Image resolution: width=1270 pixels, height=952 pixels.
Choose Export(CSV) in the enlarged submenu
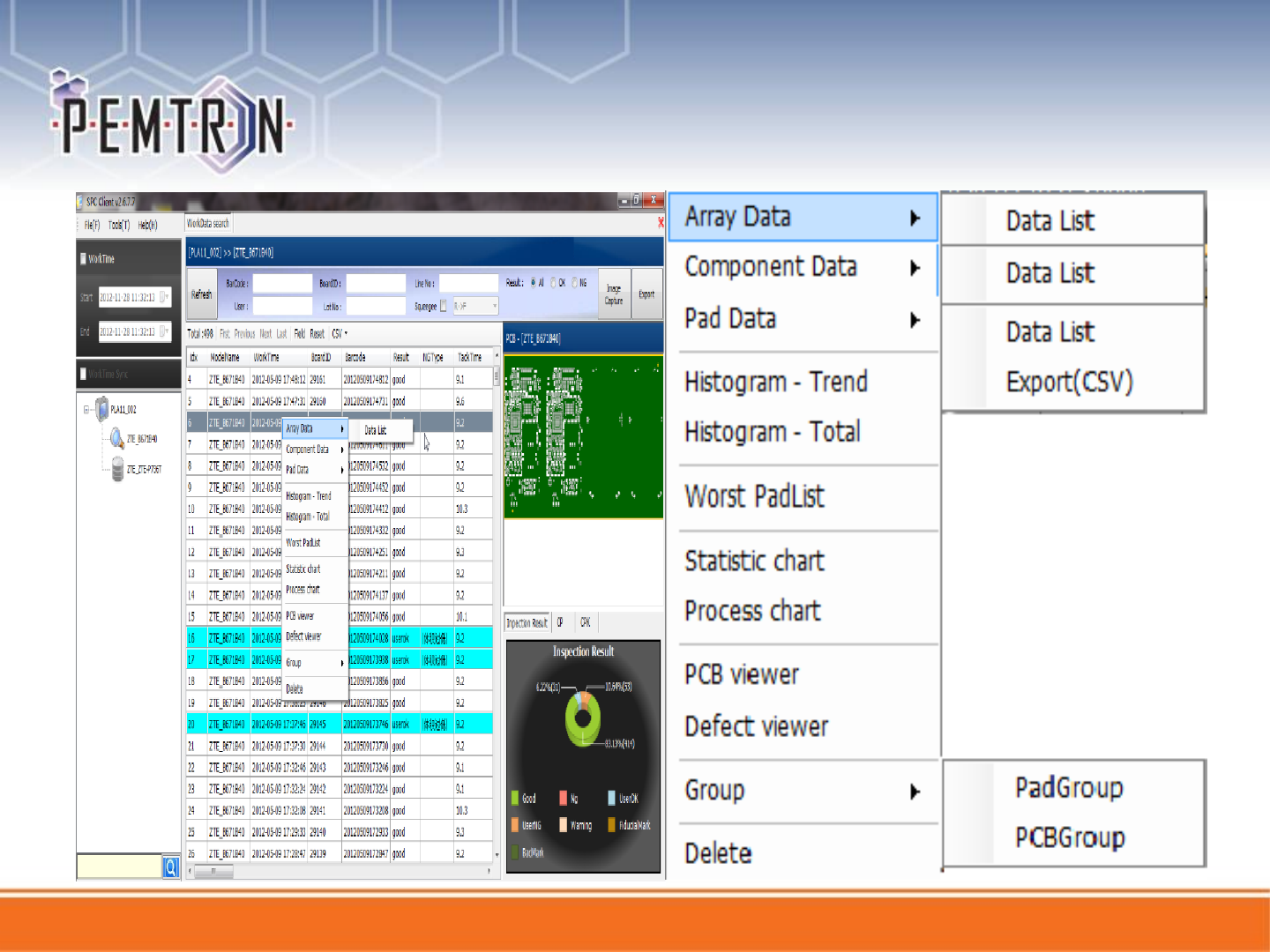(1070, 382)
